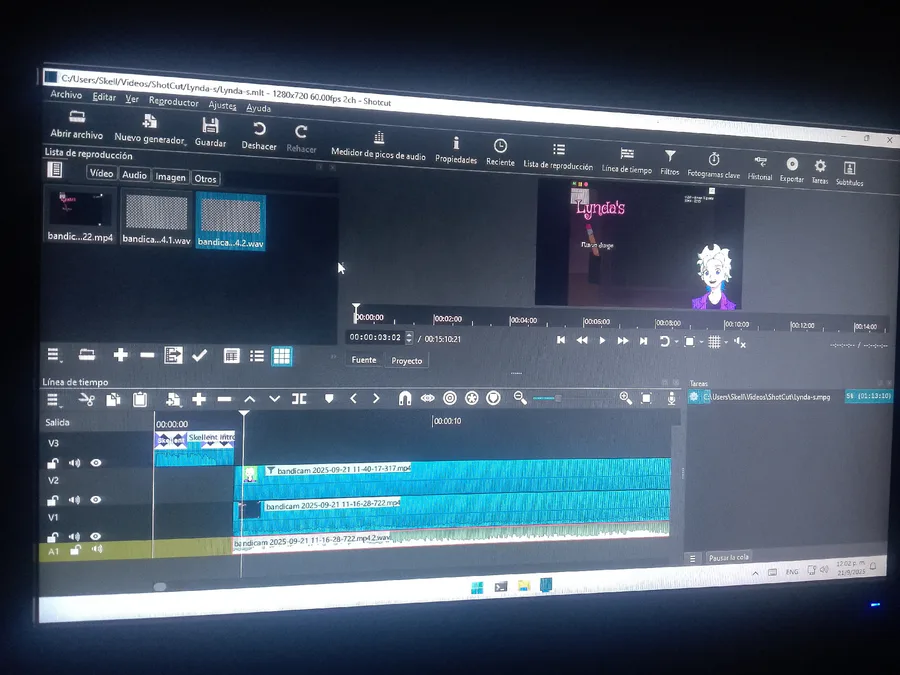Show the Línea de tiempo panel
The image size is (900, 675).
pos(627,161)
